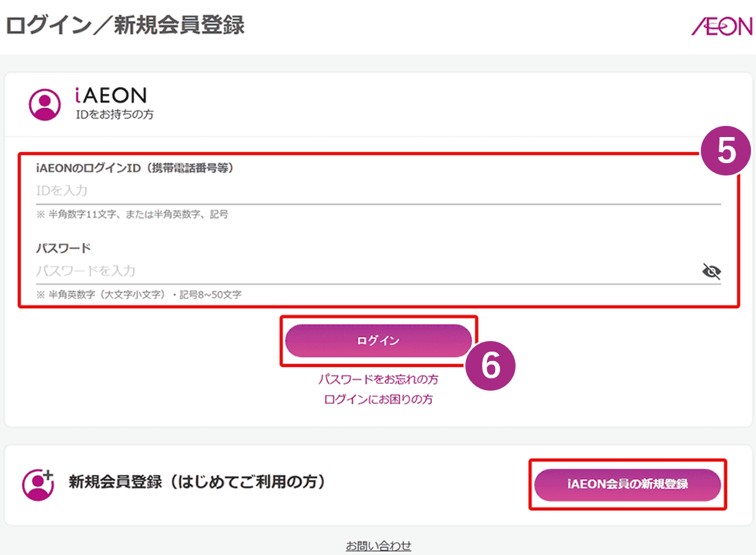Screen dimensions: 756x555
Task: Click the 半角数字11文字 hint under the ID field
Action: point(132,214)
